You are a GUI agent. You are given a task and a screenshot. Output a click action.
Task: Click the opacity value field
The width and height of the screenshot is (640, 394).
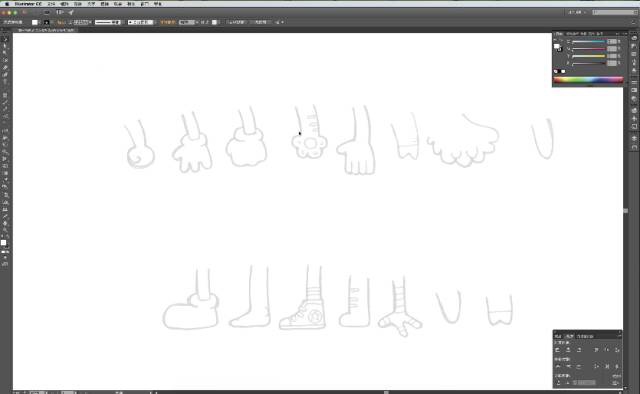click(187, 22)
